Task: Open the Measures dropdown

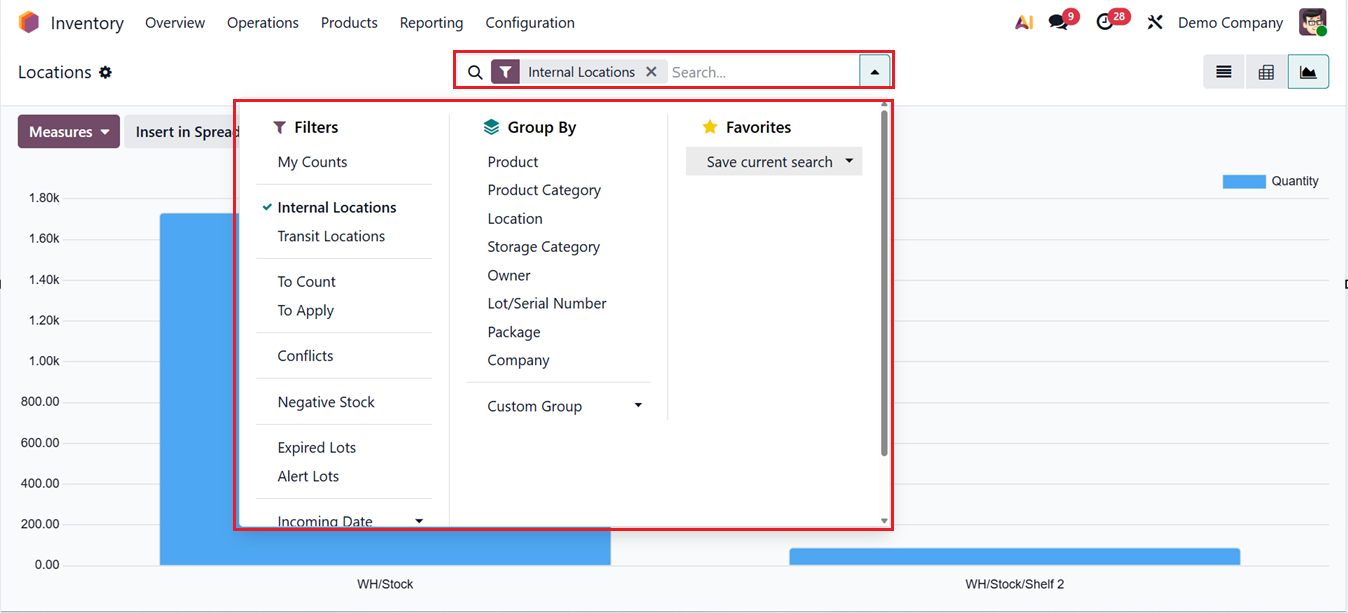Action: click(x=68, y=131)
